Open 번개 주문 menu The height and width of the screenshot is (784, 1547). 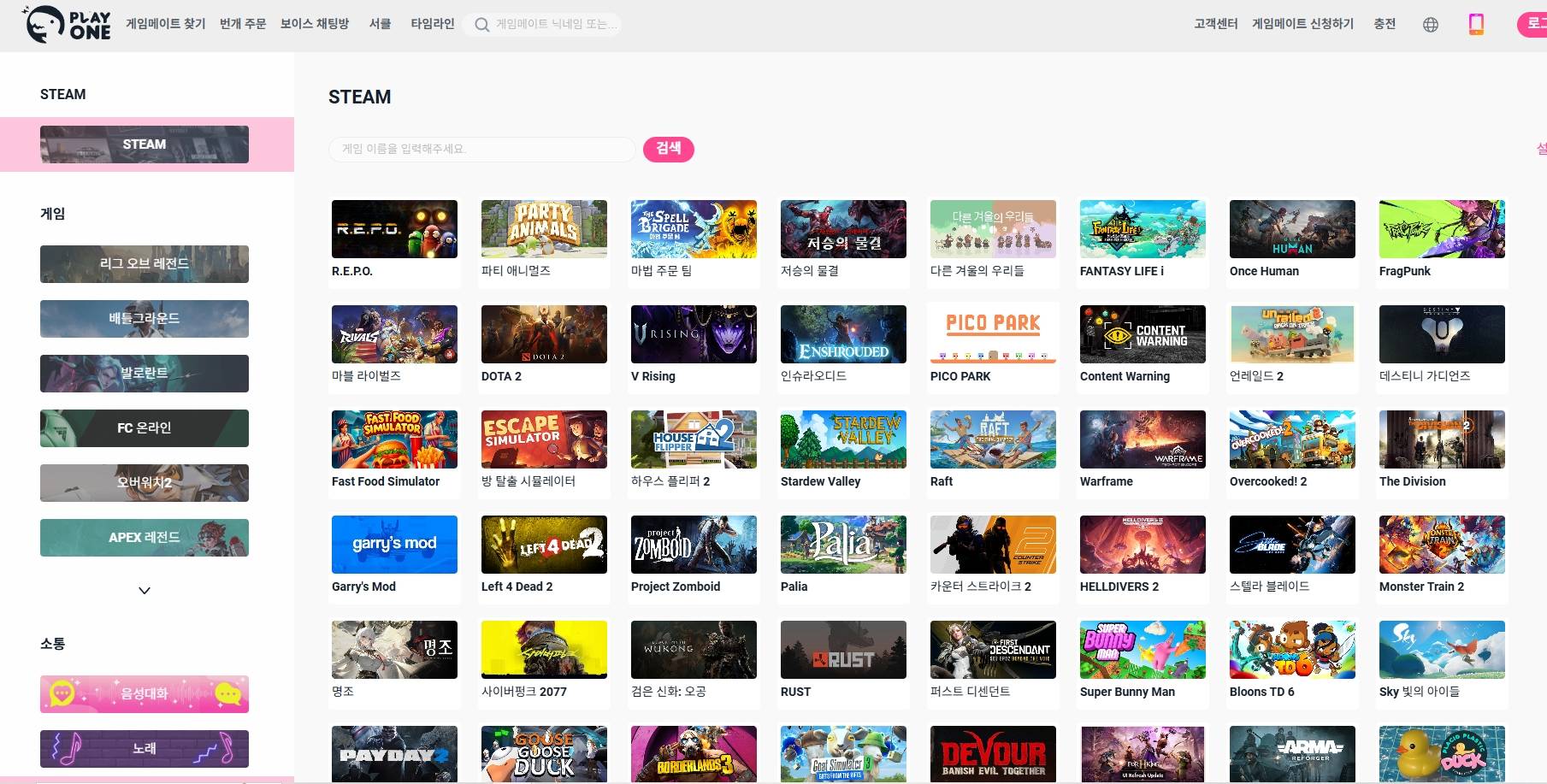tap(243, 24)
